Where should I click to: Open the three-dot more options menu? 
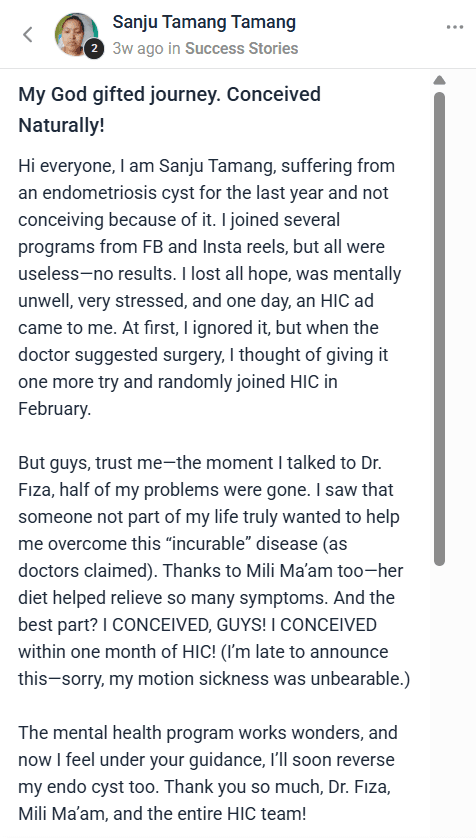click(455, 27)
